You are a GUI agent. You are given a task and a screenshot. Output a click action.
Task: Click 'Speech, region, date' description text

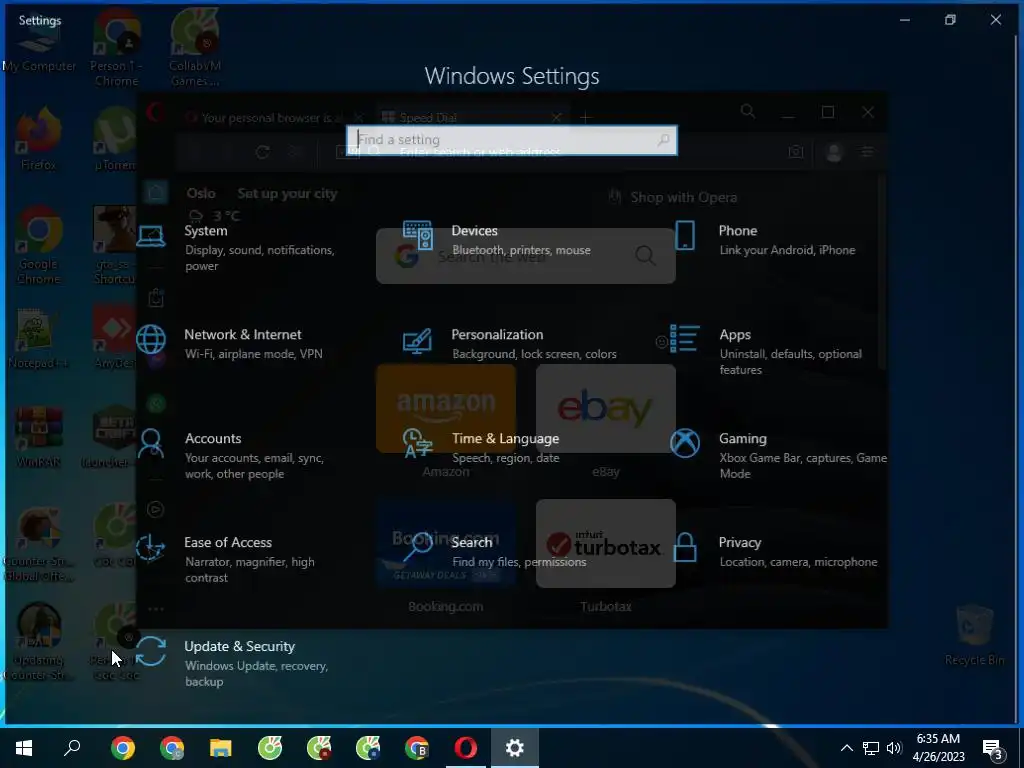(505, 458)
